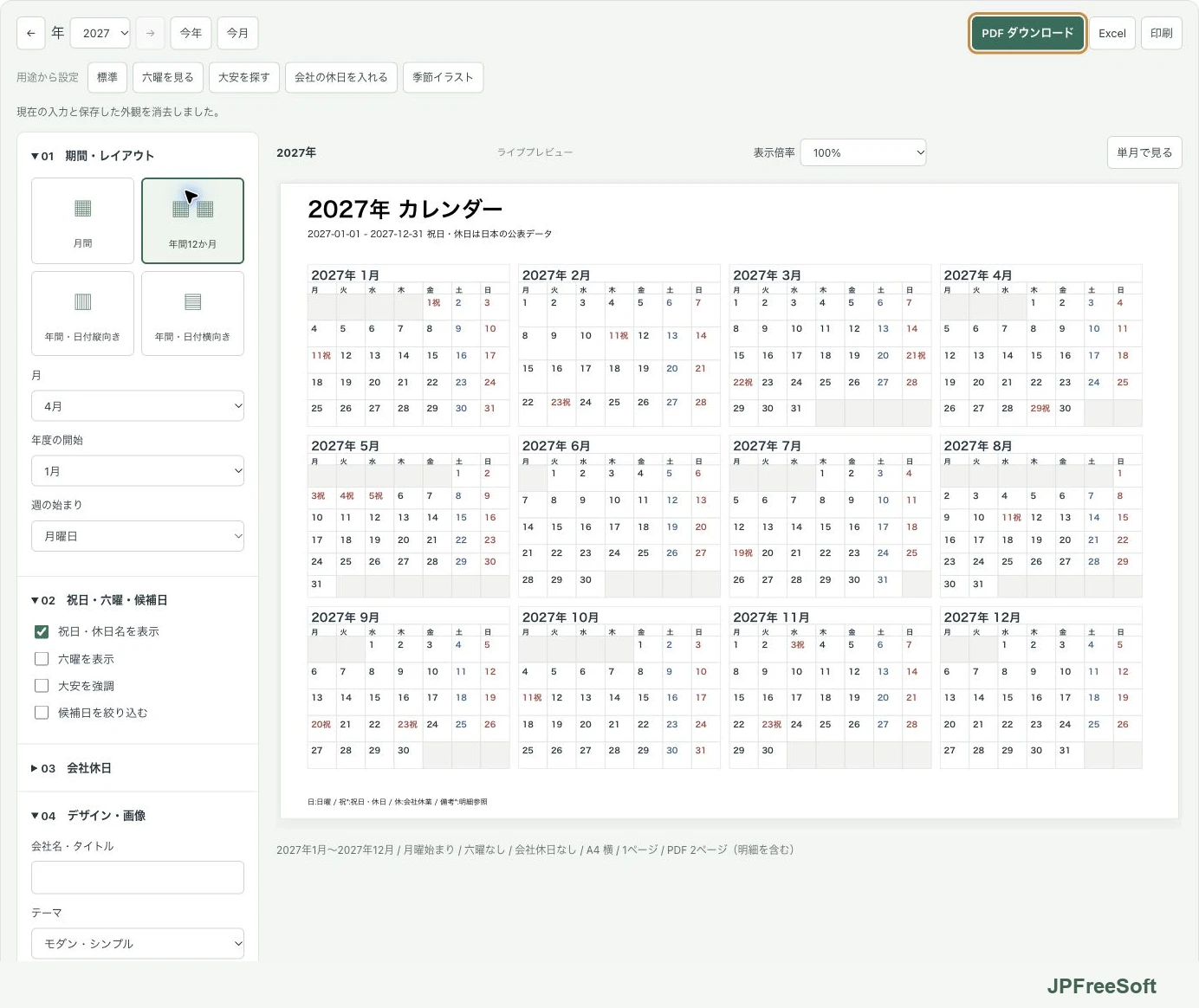This screenshot has width=1199, height=1008.
Task: Click April 29祝 holiday cell
Action: pyautogui.click(x=1040, y=413)
